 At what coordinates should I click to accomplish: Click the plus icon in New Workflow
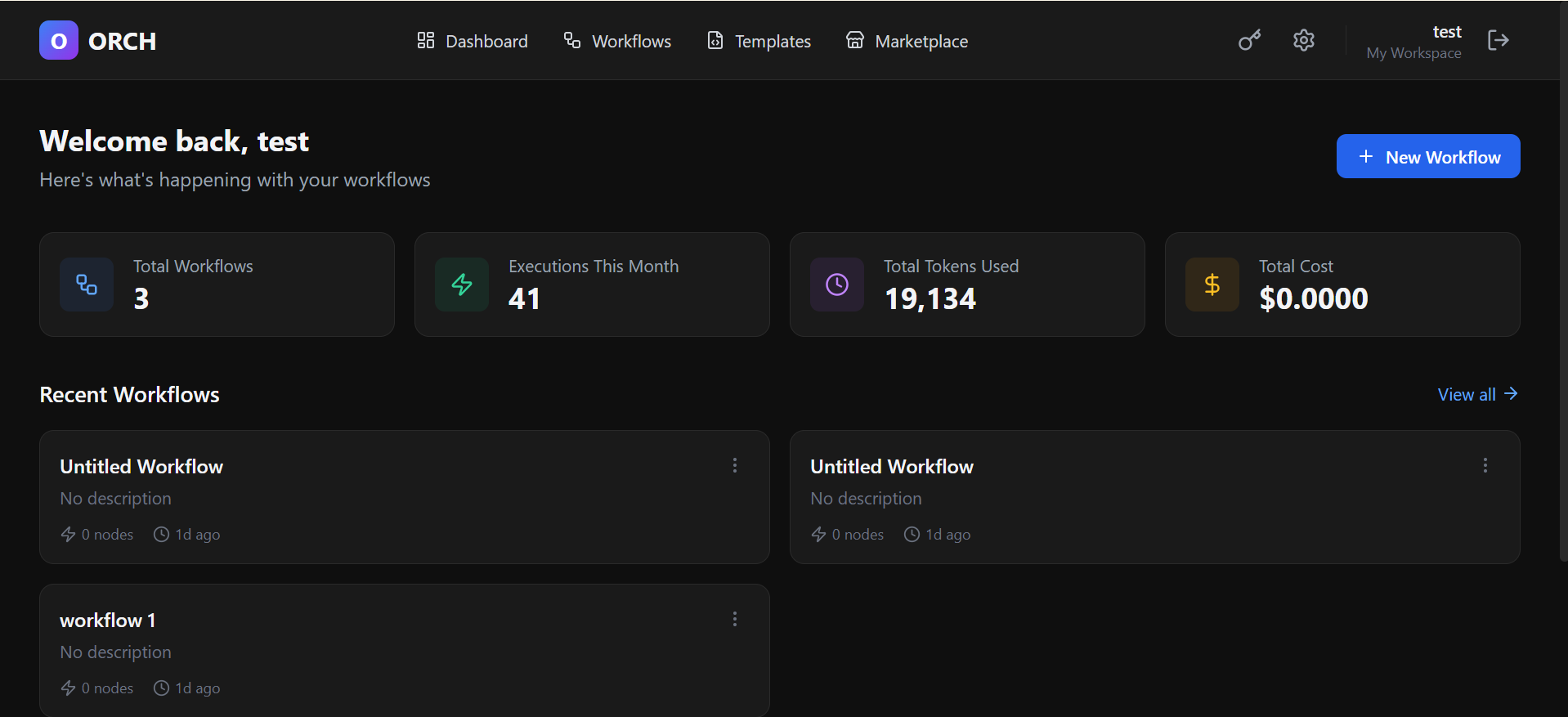click(1366, 156)
